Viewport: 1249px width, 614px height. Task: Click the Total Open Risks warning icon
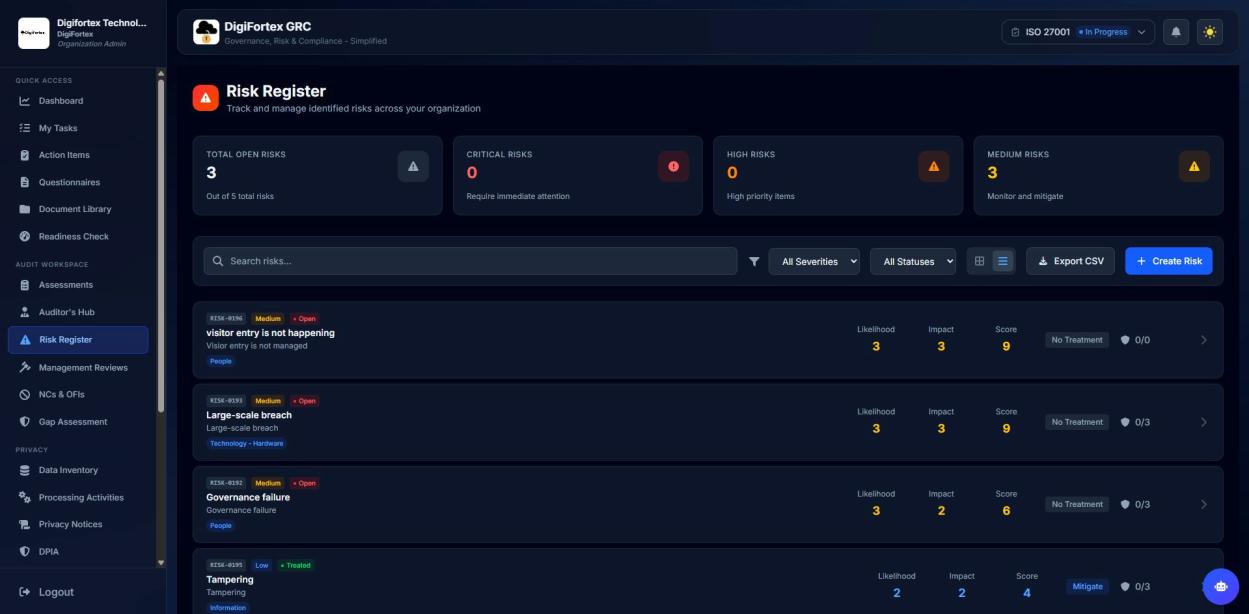click(x=413, y=166)
